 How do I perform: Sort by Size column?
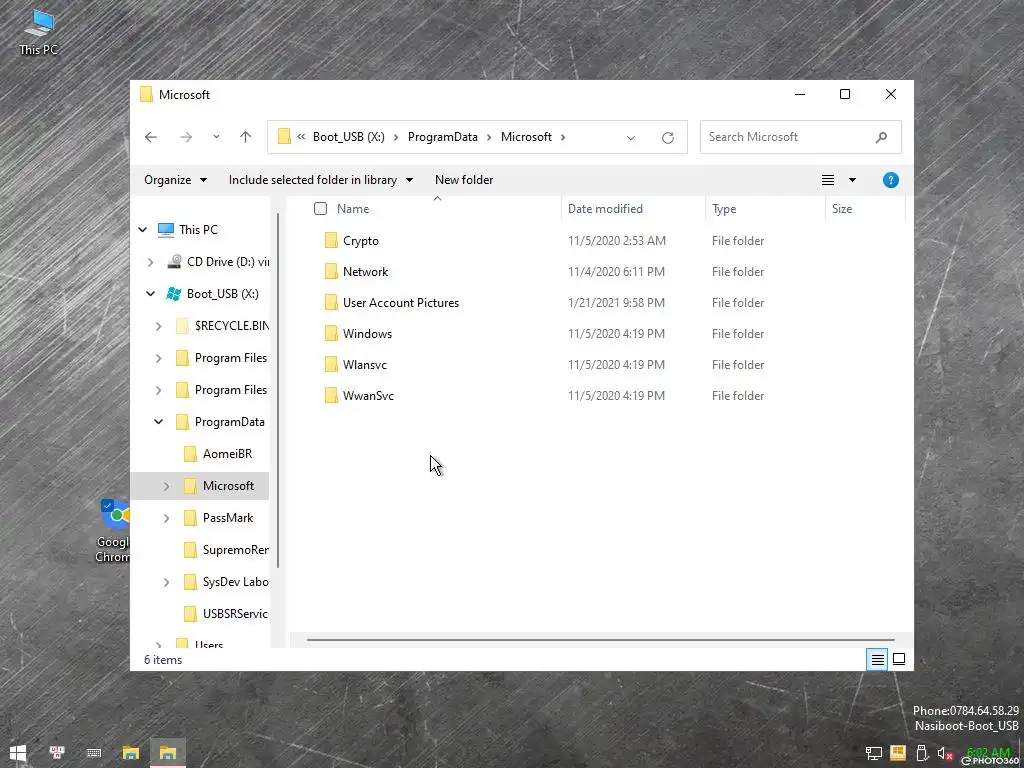[842, 209]
